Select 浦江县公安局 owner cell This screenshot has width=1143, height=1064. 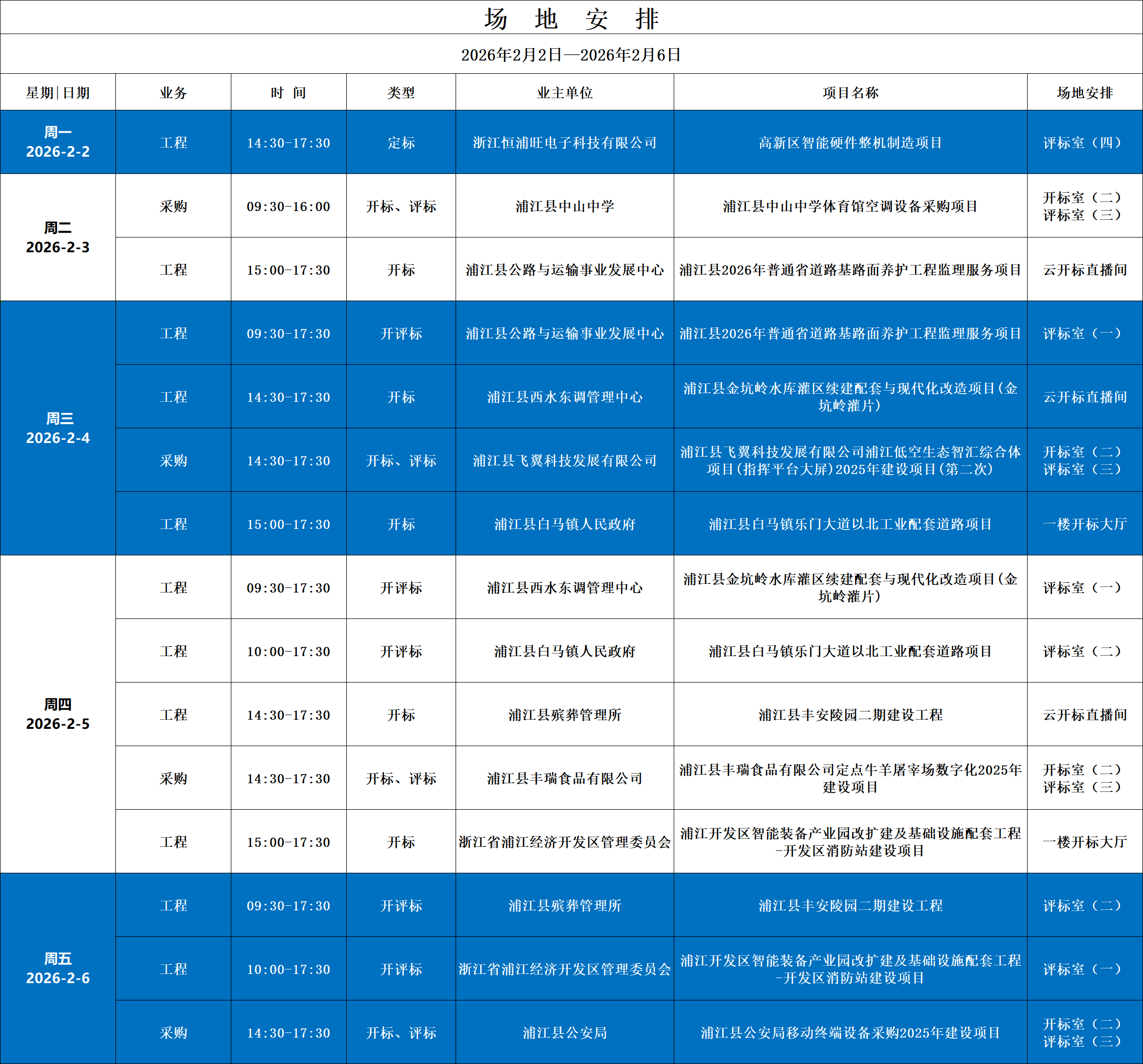pos(564,1033)
